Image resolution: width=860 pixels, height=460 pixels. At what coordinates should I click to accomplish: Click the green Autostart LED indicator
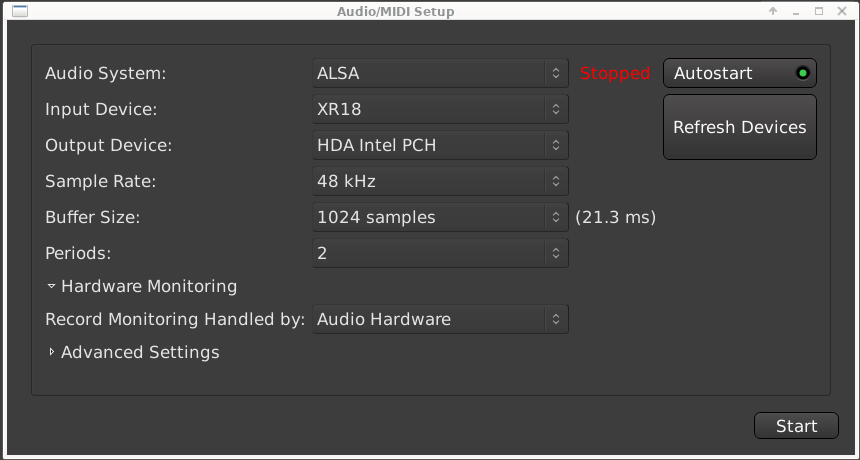[802, 73]
